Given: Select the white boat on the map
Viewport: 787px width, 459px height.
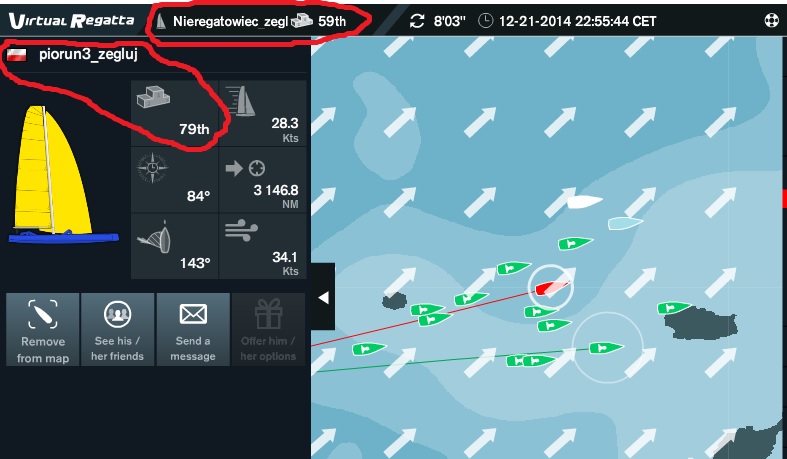Looking at the screenshot, I should click(584, 202).
